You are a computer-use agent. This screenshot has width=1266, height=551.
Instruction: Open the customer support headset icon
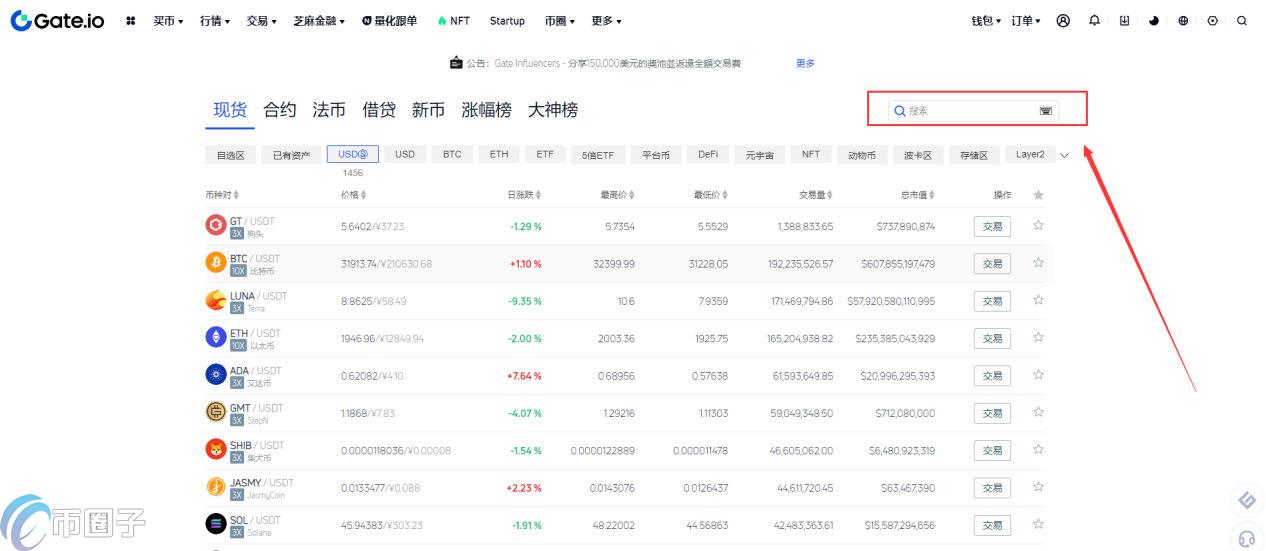[1246, 538]
